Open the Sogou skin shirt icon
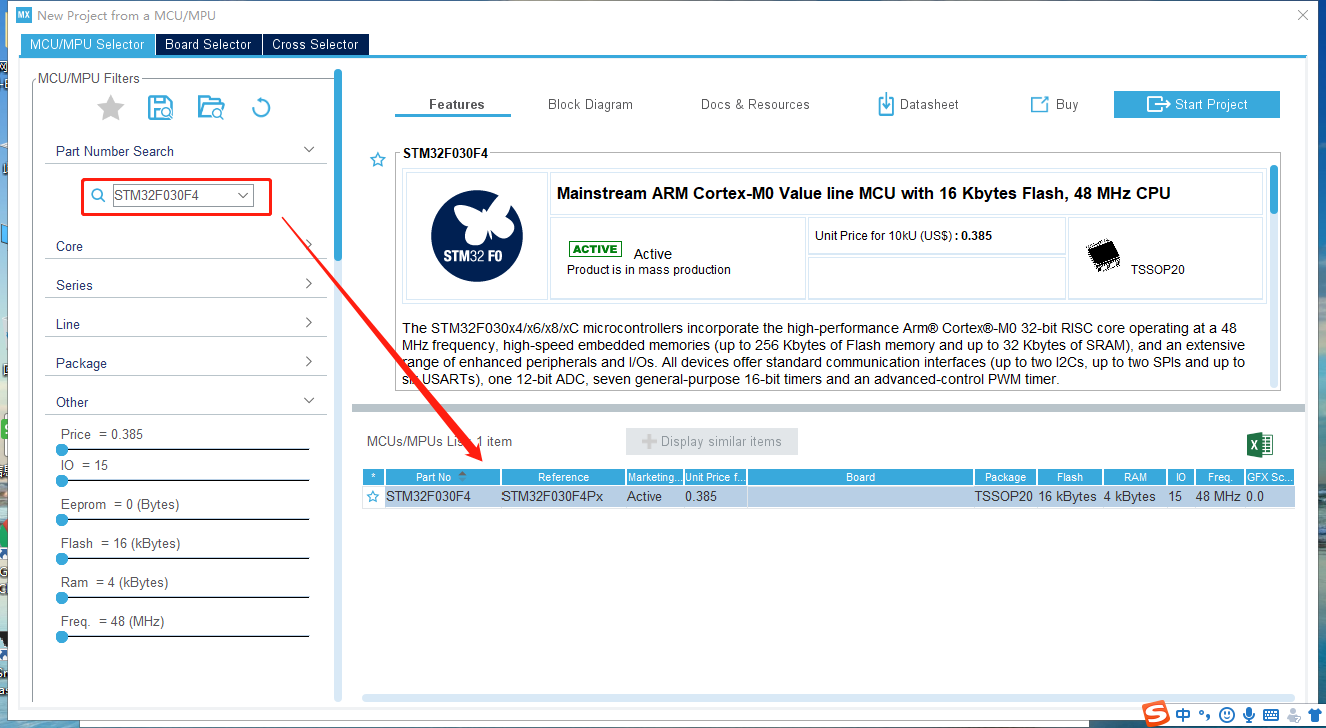 1315,715
